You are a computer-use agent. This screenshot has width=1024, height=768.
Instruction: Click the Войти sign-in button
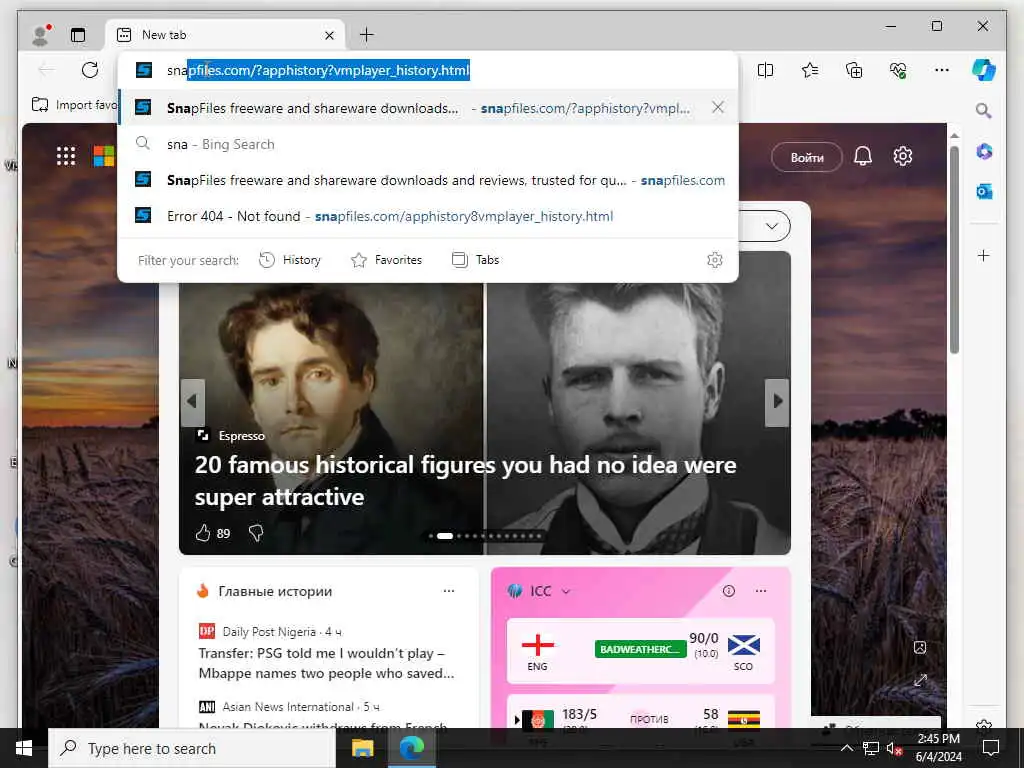click(807, 157)
